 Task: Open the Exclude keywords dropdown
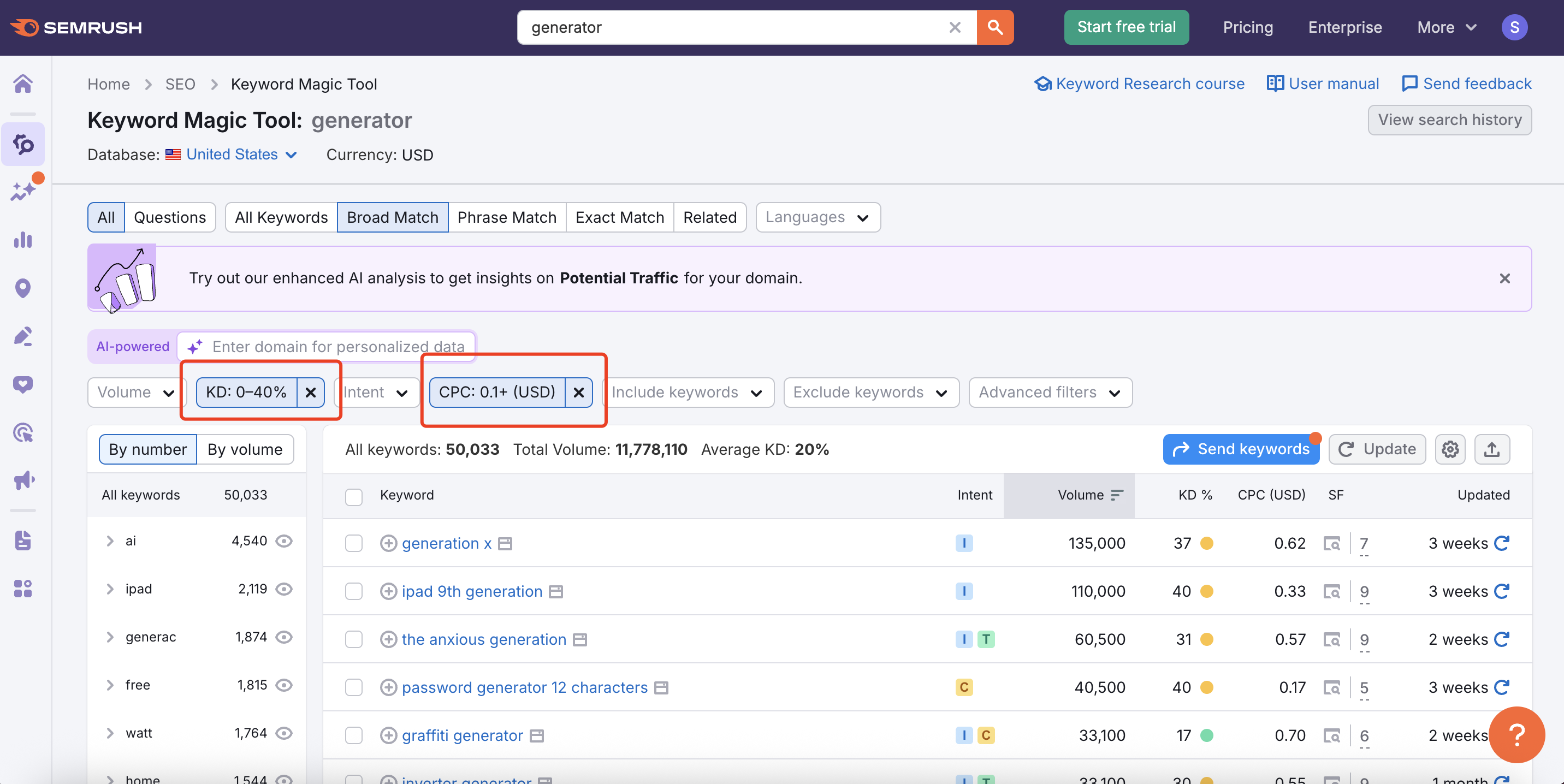point(871,393)
